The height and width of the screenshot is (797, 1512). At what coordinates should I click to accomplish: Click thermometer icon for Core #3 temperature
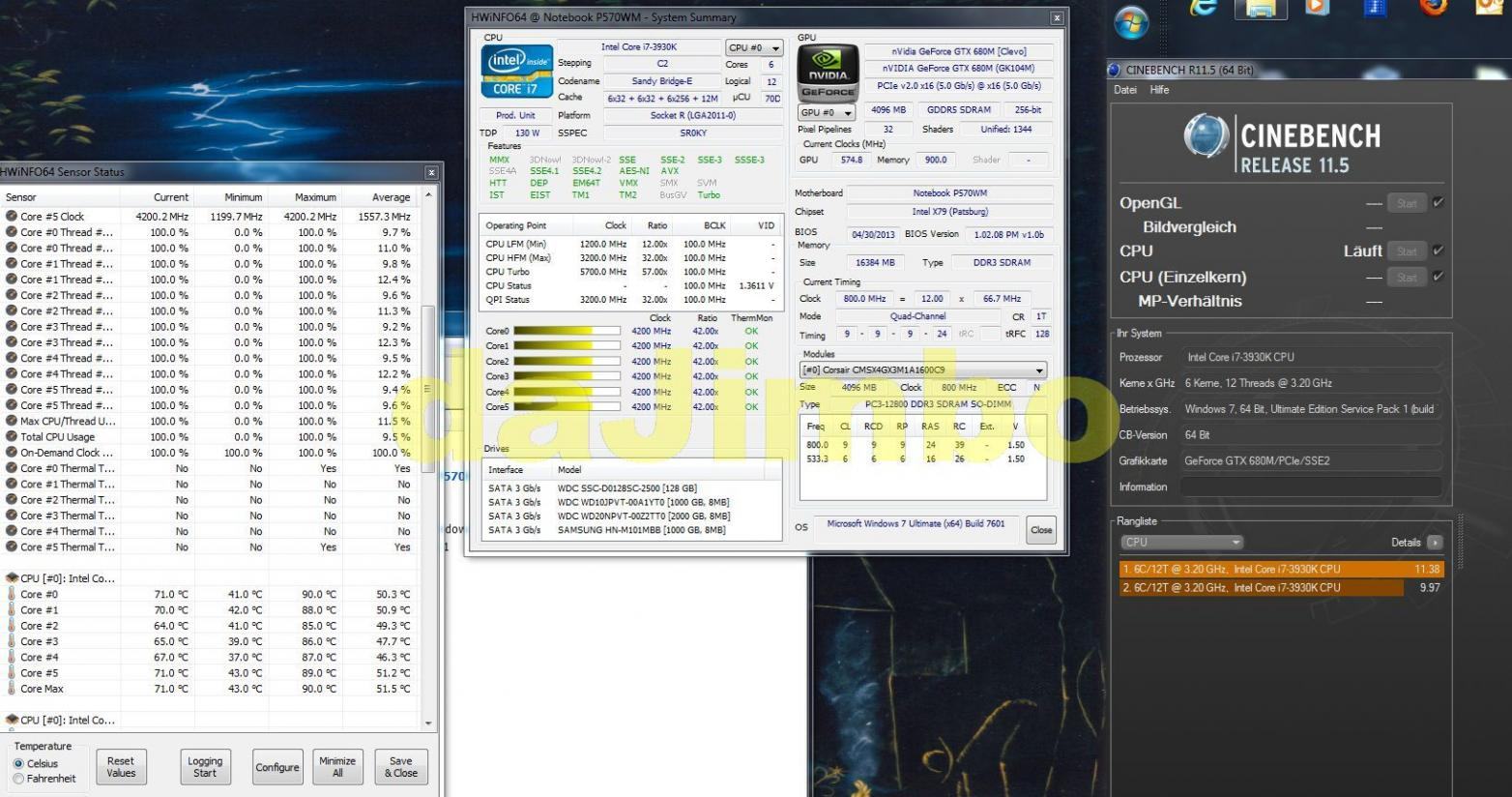[12, 641]
